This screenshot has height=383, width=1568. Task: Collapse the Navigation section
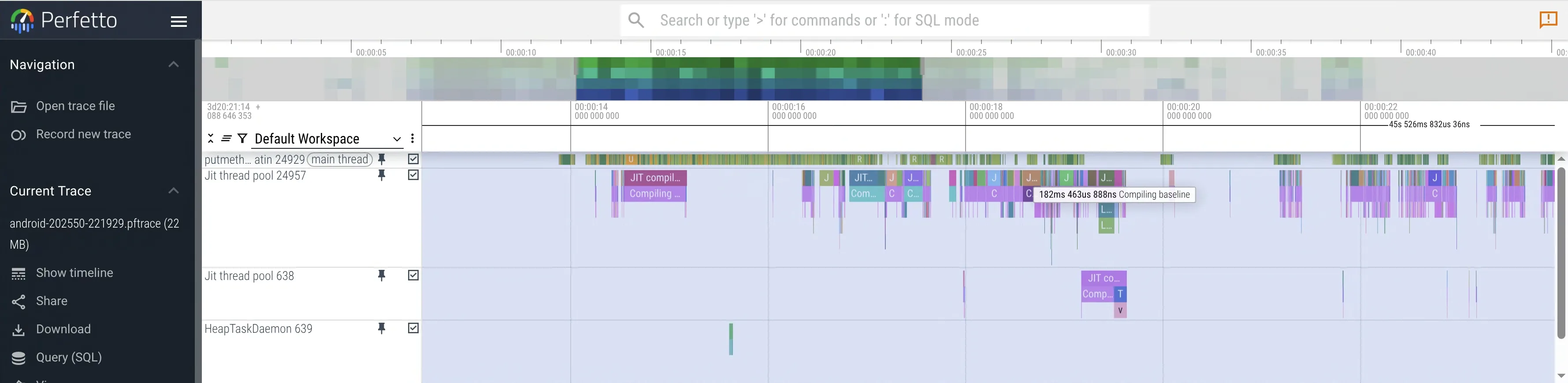[x=174, y=64]
